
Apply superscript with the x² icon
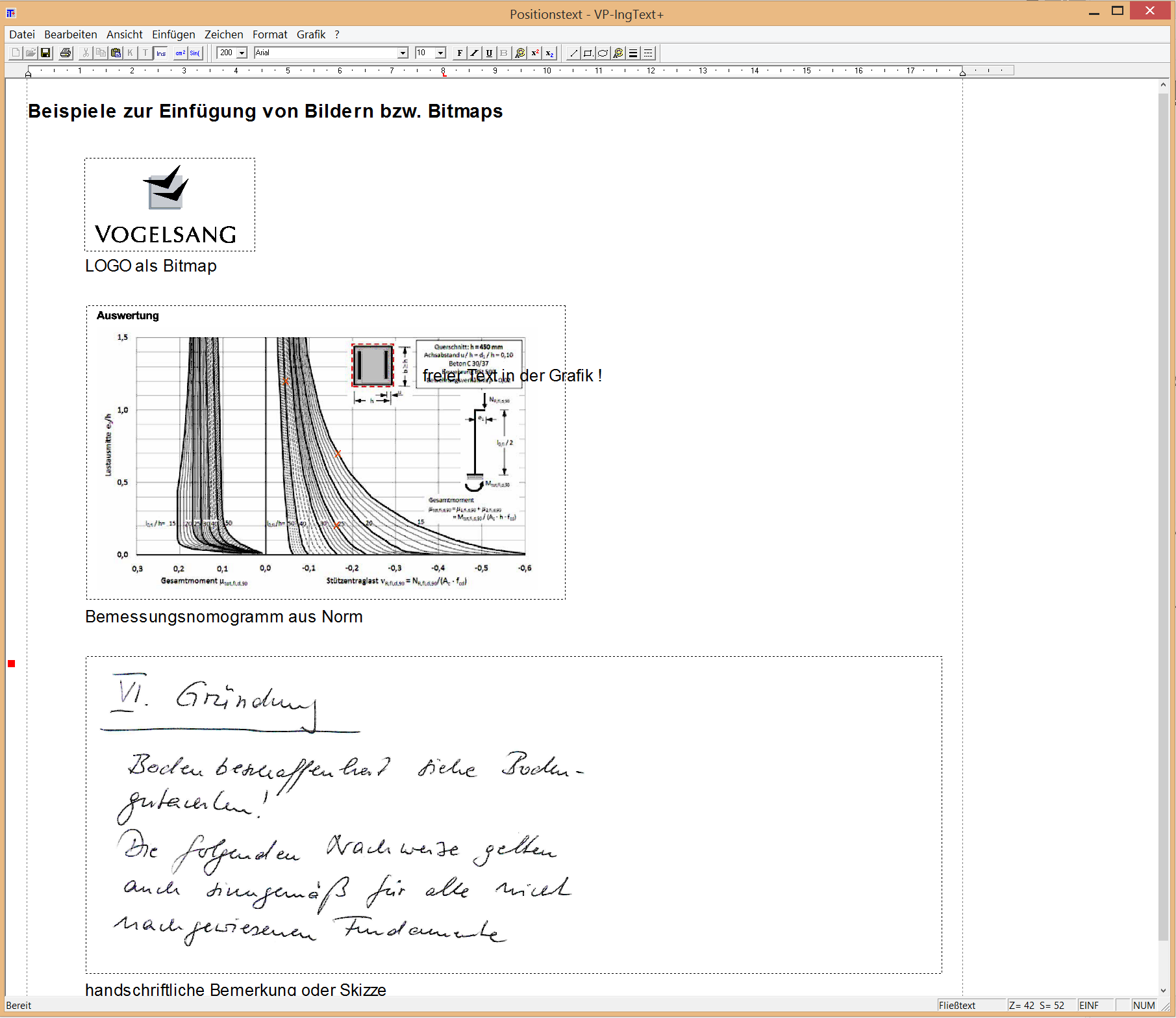(x=535, y=53)
